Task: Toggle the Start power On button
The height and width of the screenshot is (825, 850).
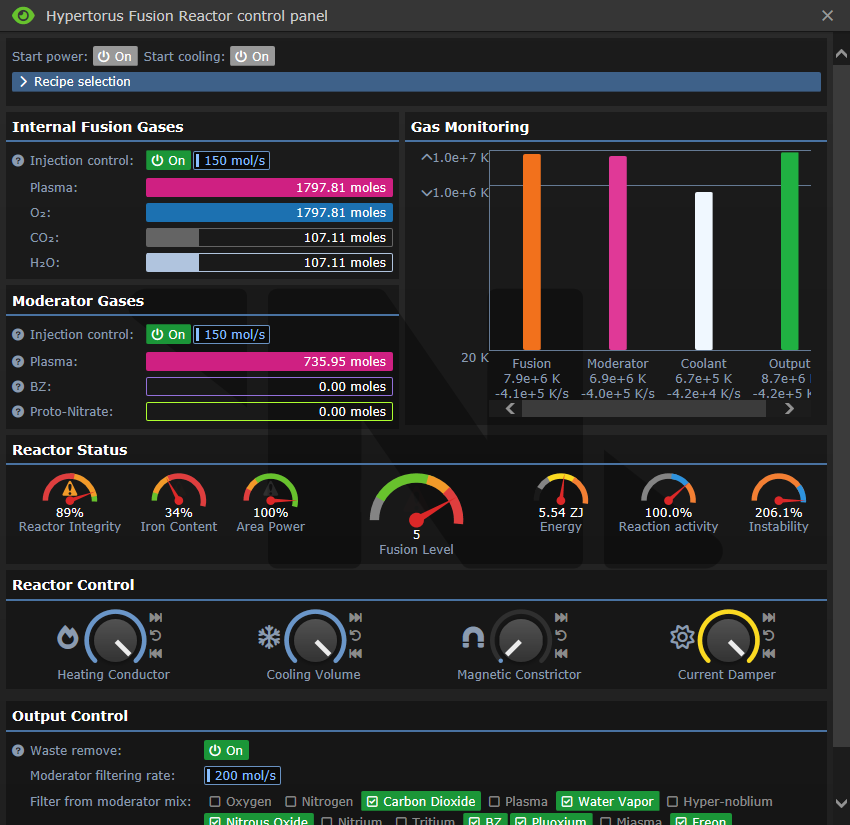Action: tap(115, 56)
